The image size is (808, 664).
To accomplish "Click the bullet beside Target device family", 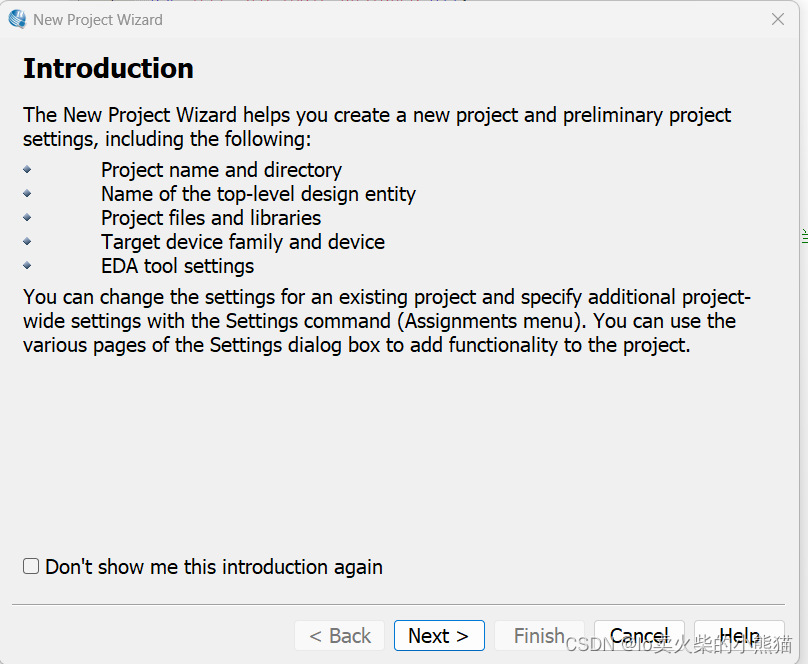I will 27,242.
